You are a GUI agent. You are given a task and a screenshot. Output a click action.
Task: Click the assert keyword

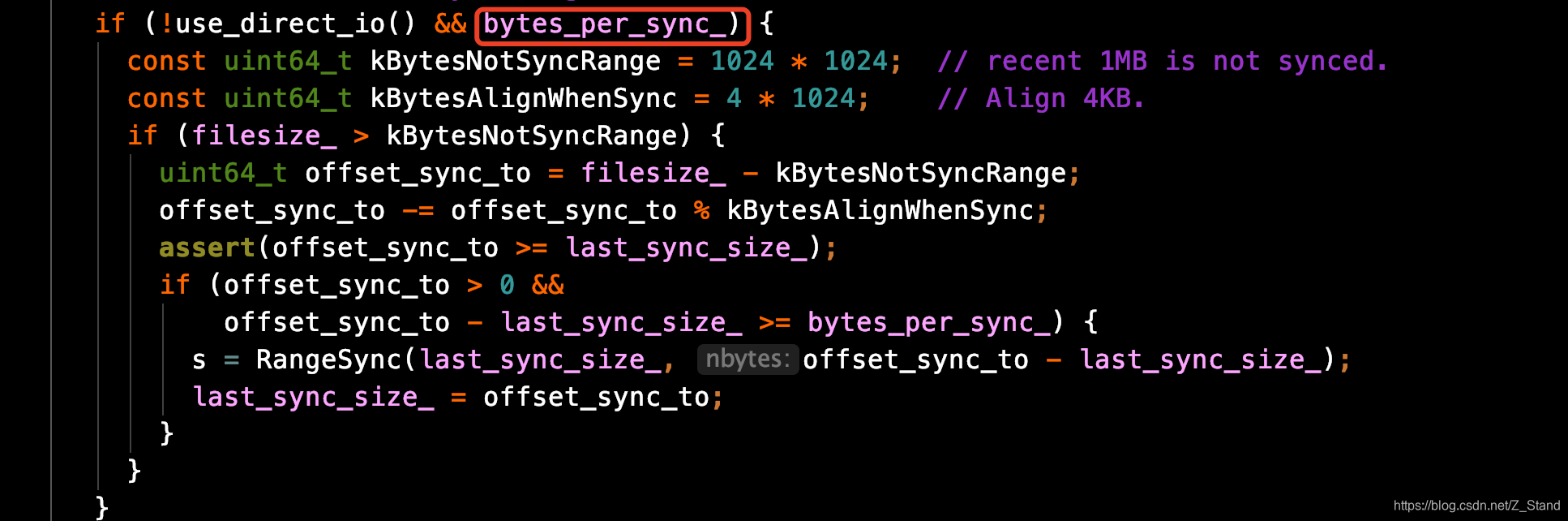(208, 248)
